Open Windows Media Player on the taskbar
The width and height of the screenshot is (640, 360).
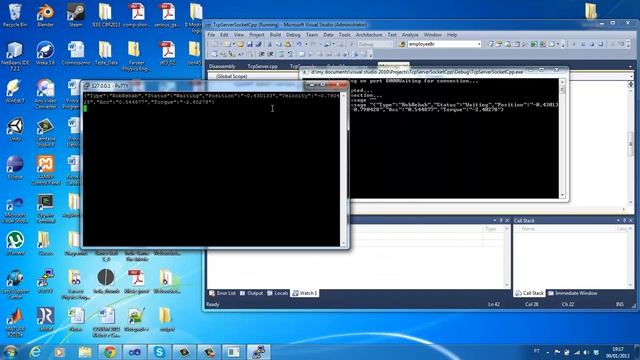[60, 352]
